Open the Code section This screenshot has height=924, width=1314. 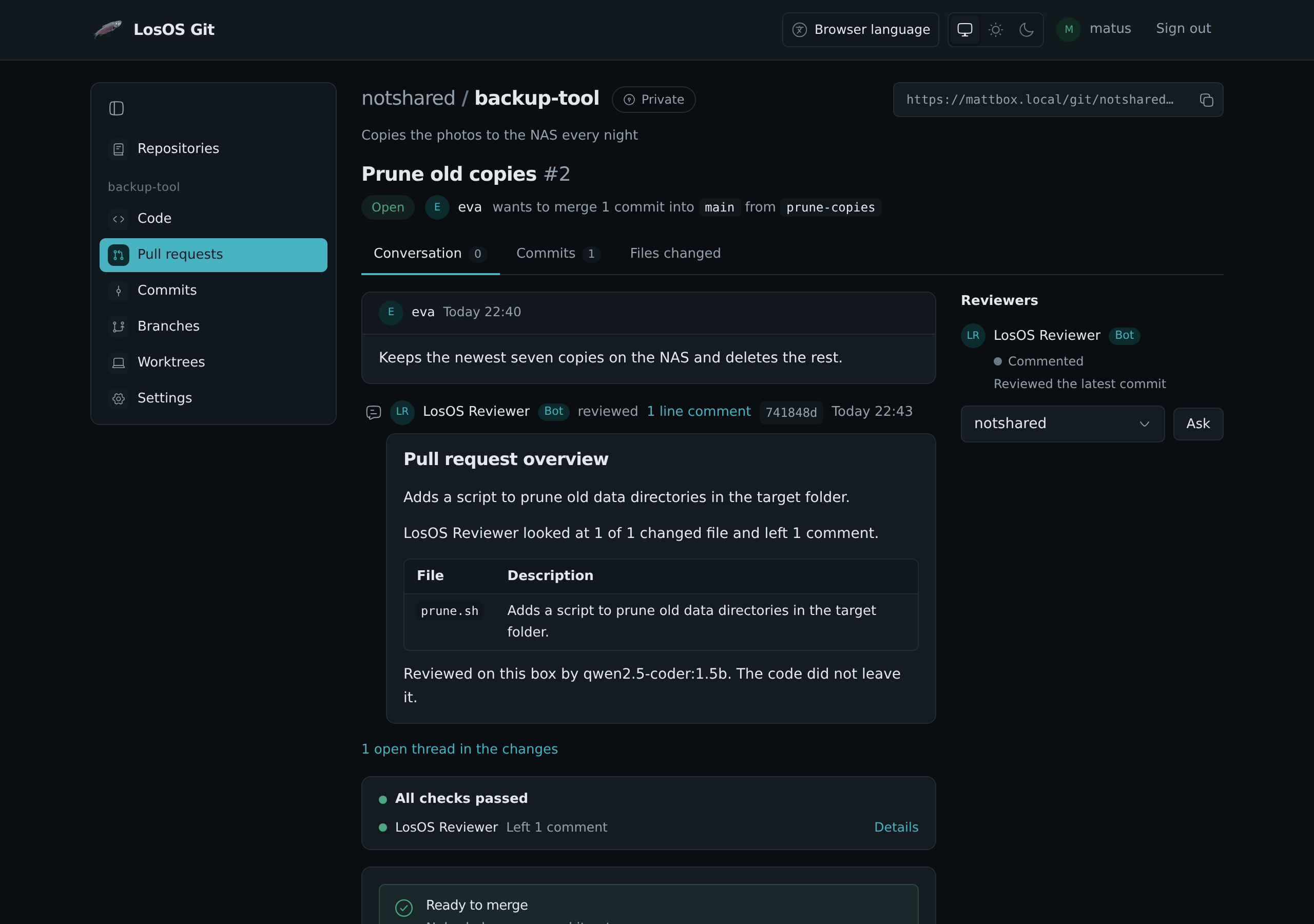click(213, 219)
